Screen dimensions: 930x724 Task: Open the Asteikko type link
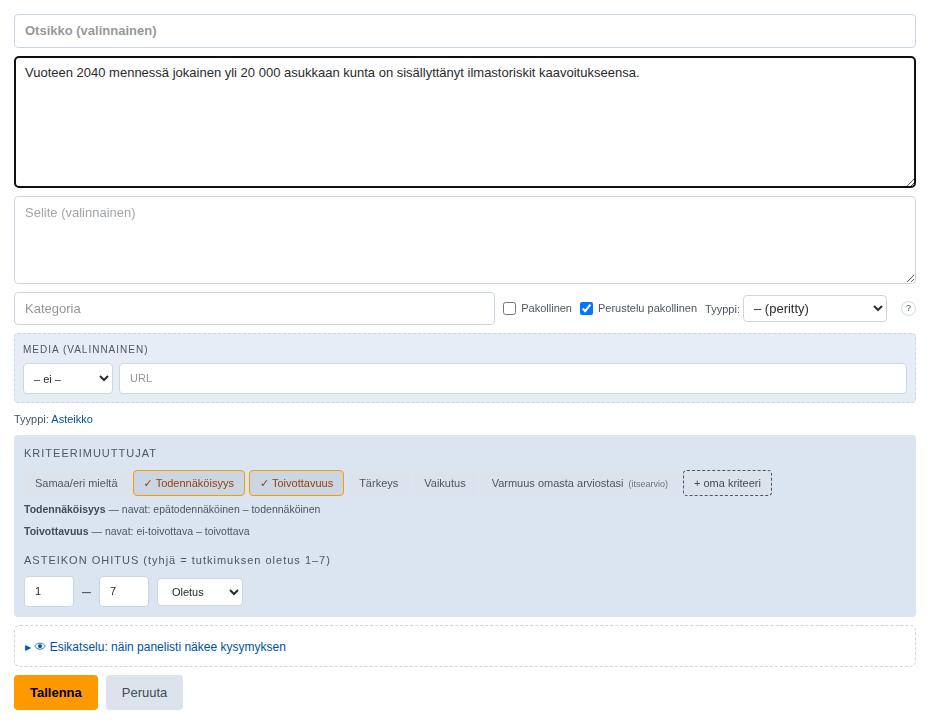(72, 419)
